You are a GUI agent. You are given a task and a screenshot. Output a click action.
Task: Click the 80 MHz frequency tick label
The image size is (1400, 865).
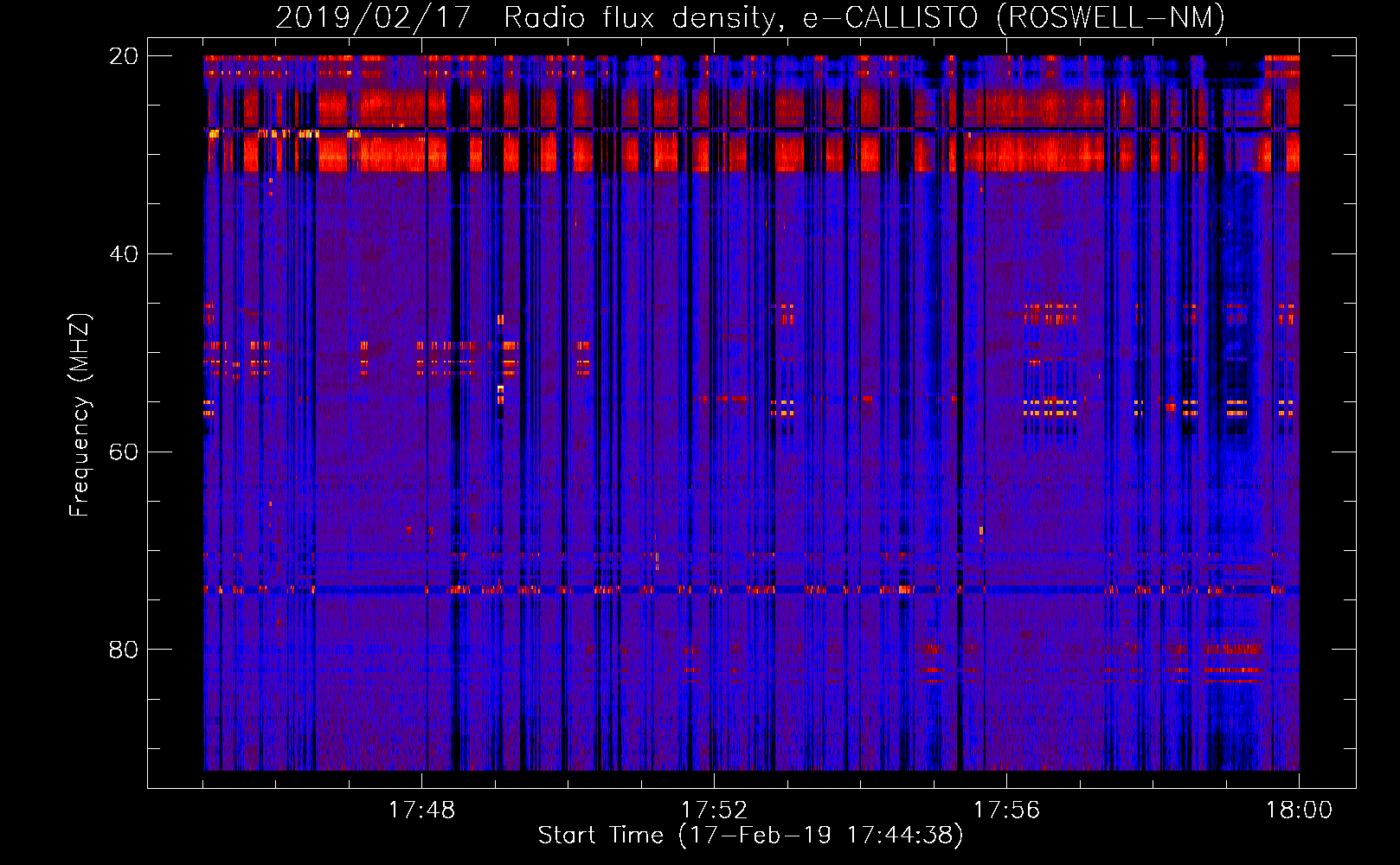(124, 650)
